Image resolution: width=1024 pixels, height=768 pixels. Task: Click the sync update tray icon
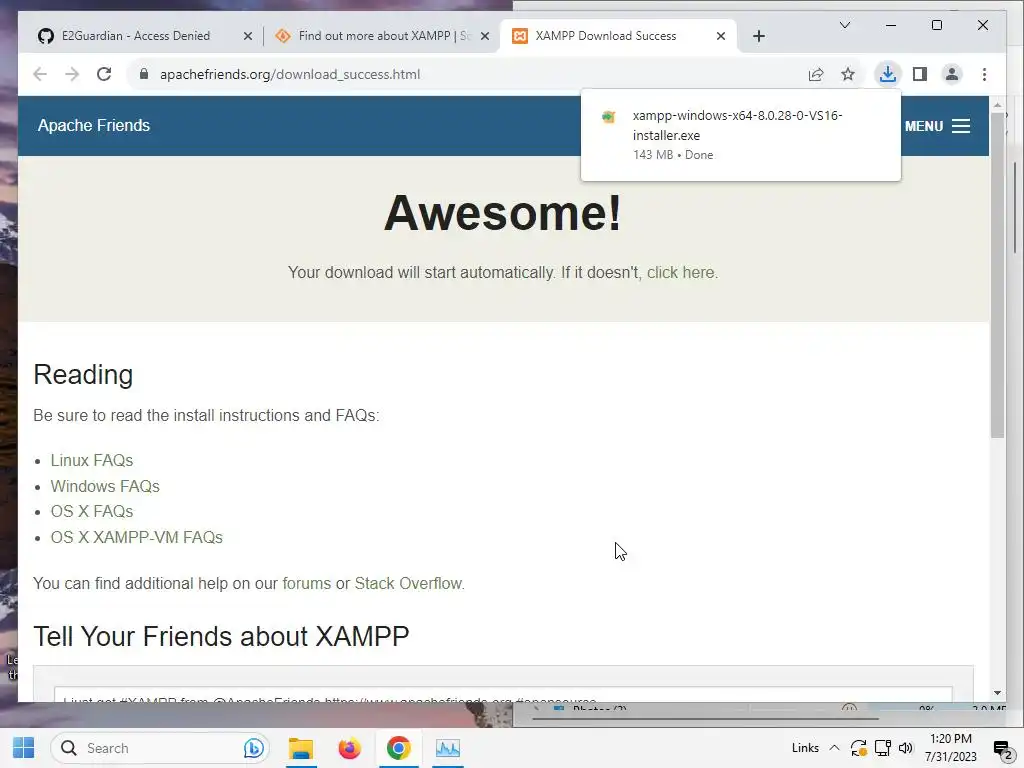tap(858, 748)
